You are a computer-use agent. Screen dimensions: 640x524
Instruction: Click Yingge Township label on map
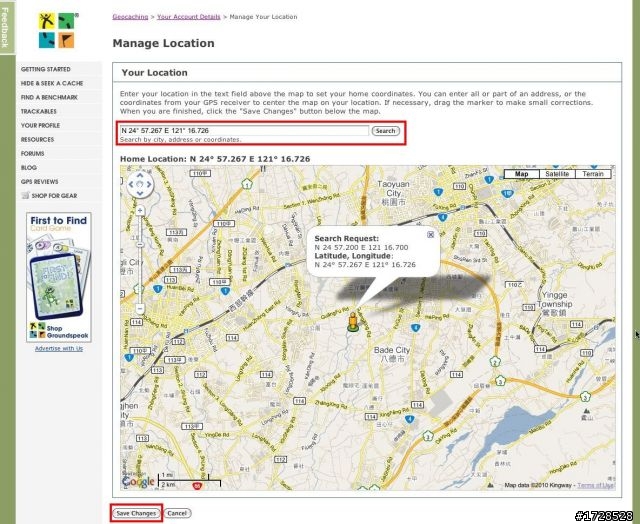coord(554,304)
